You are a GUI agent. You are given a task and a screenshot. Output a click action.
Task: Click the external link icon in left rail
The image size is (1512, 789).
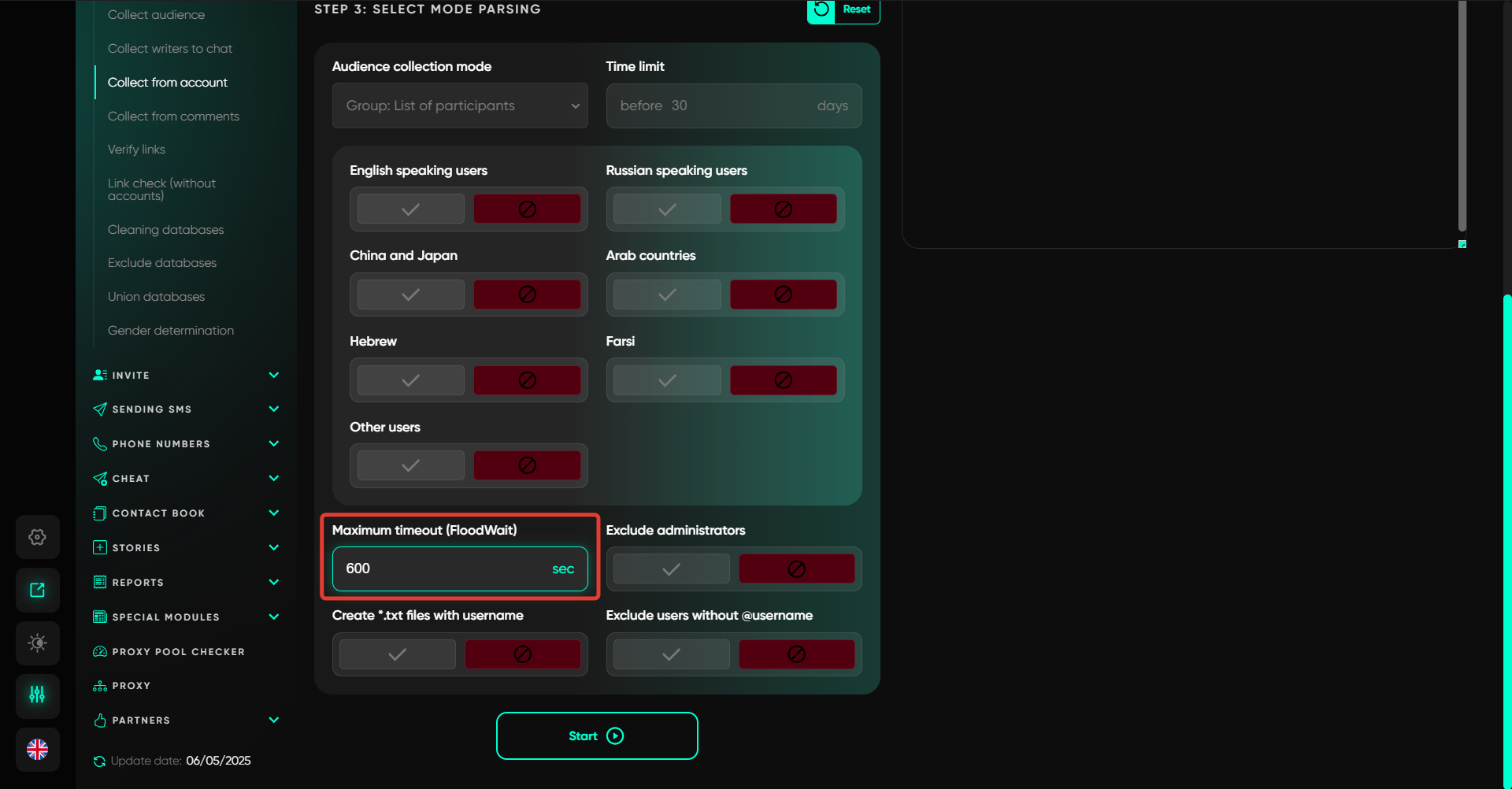37,590
